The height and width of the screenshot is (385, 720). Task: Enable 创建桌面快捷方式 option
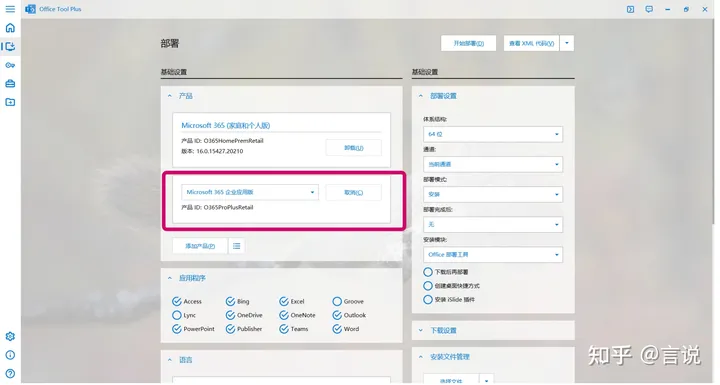(x=428, y=286)
